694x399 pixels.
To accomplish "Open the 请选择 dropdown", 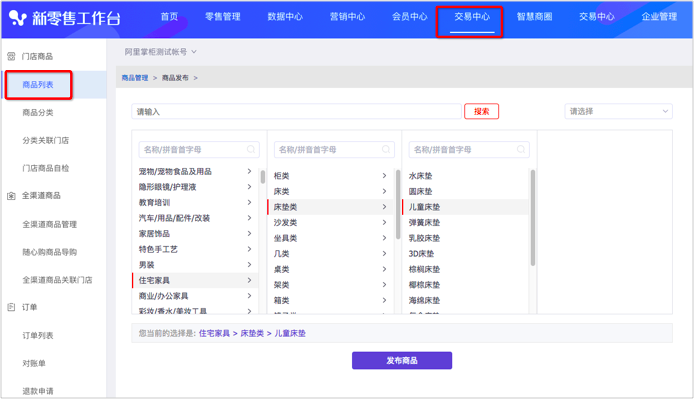I will pos(618,111).
